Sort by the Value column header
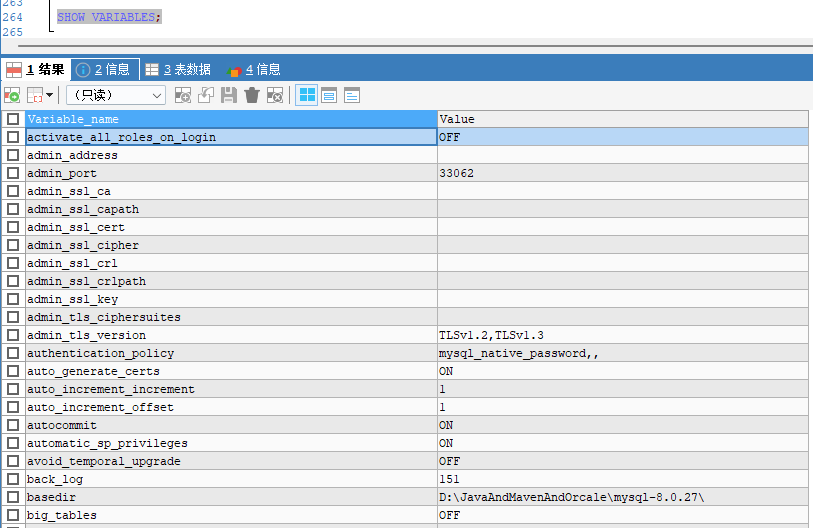The width and height of the screenshot is (813, 528). click(x=623, y=119)
